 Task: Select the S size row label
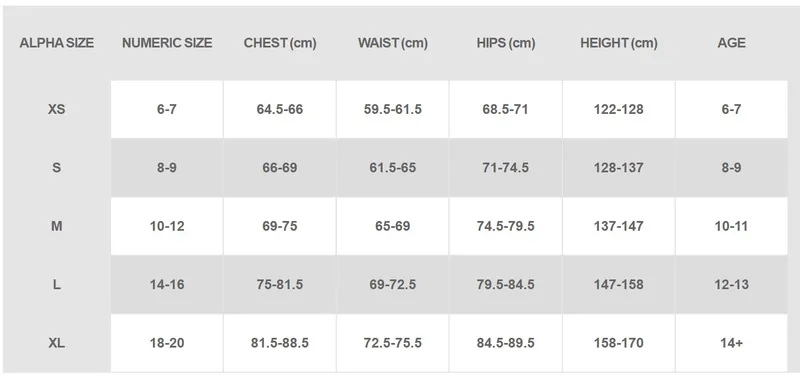coord(57,167)
